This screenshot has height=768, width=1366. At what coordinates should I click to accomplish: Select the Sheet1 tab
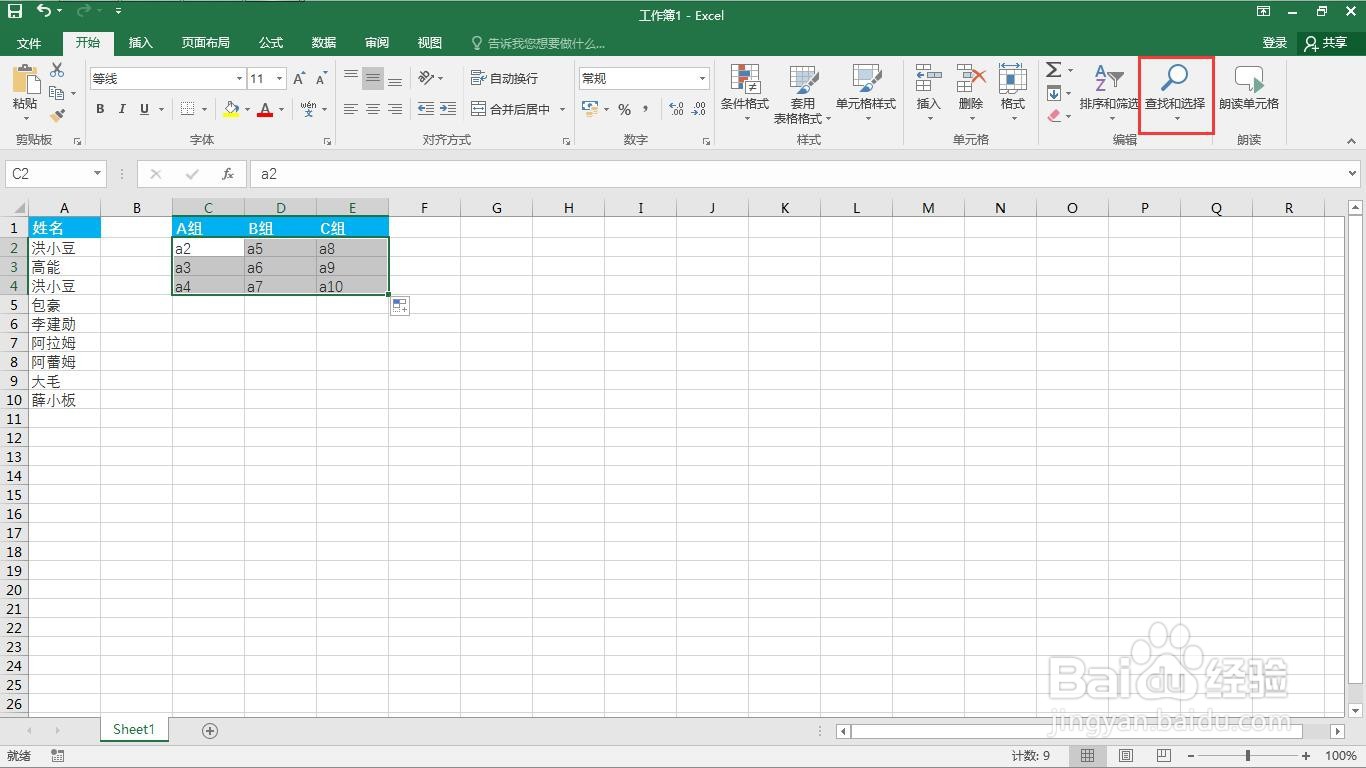click(134, 730)
